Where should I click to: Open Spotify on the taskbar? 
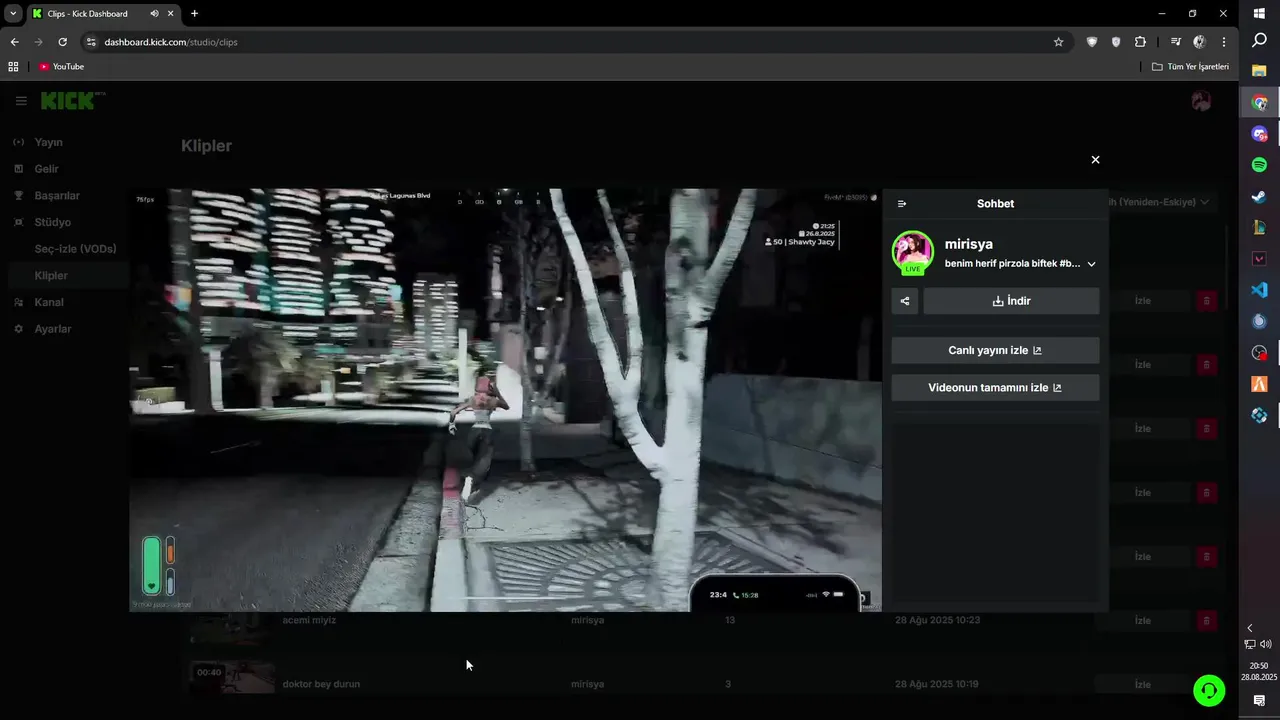(x=1259, y=165)
